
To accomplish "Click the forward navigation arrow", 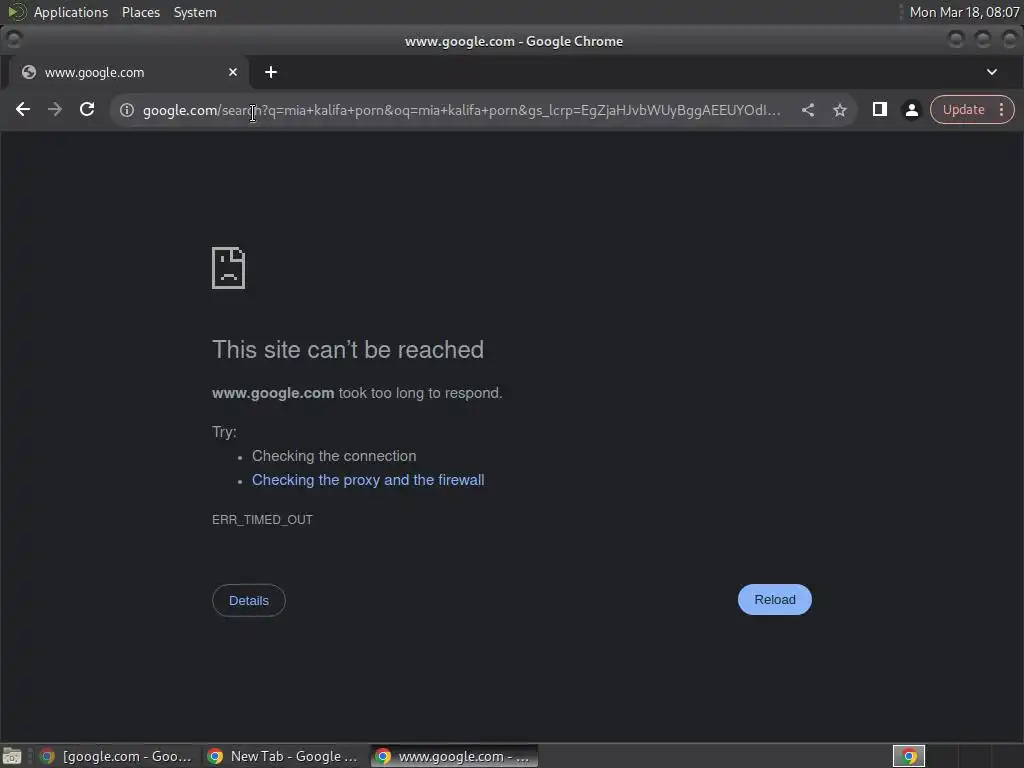I will point(55,110).
